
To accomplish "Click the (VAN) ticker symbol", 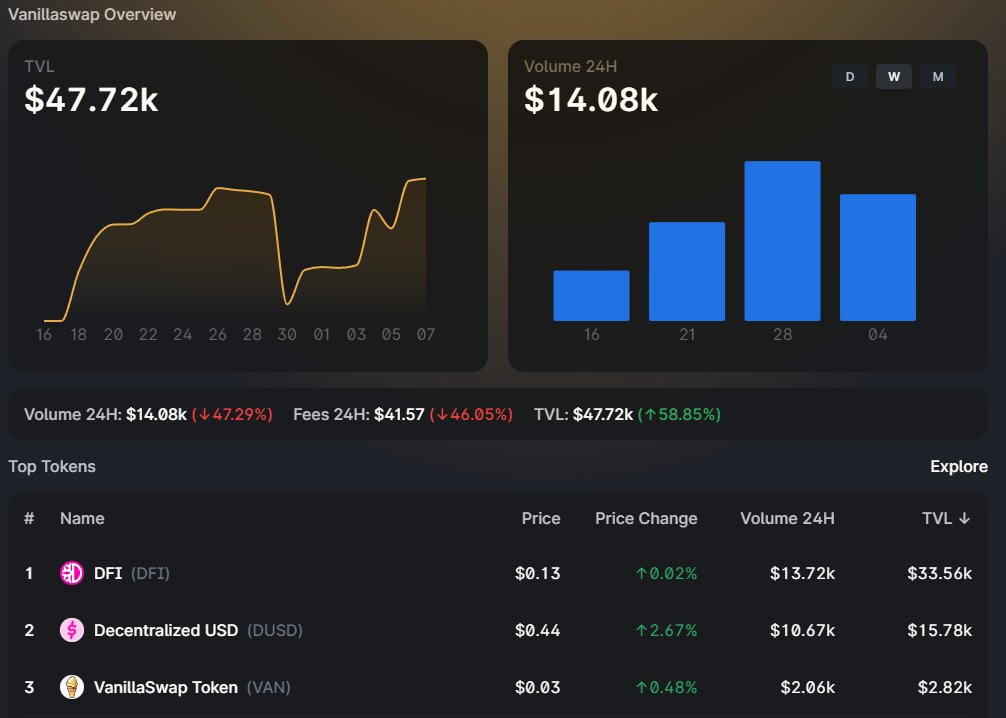I will pyautogui.click(x=269, y=687).
